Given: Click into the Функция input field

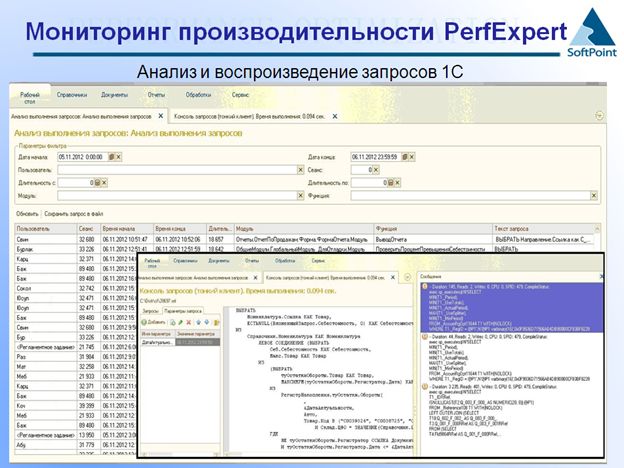Looking at the screenshot, I should (x=470, y=195).
